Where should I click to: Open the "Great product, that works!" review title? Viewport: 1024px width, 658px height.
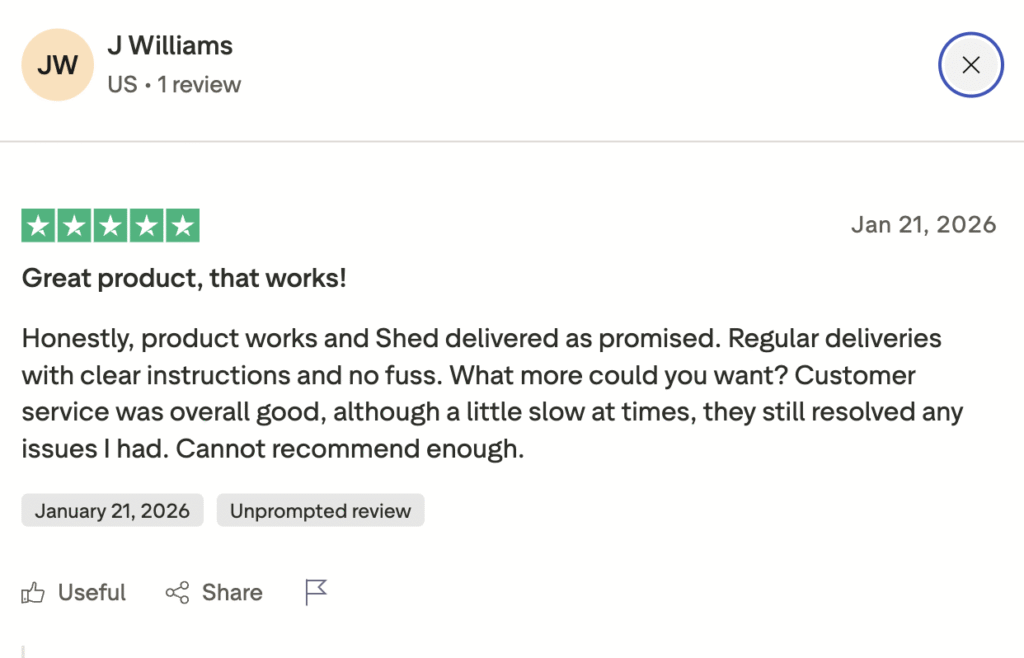click(x=184, y=278)
